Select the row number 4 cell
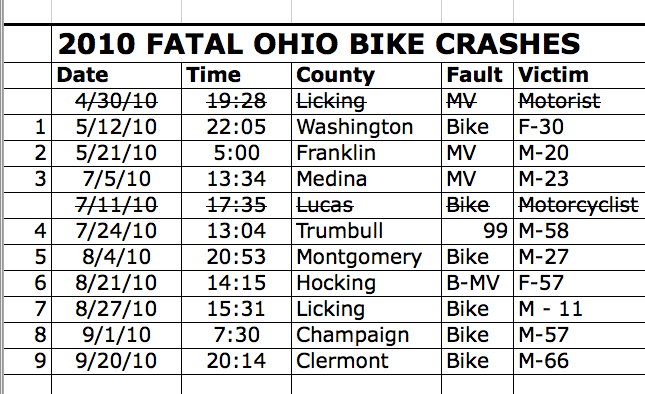645x394 pixels. [28, 231]
